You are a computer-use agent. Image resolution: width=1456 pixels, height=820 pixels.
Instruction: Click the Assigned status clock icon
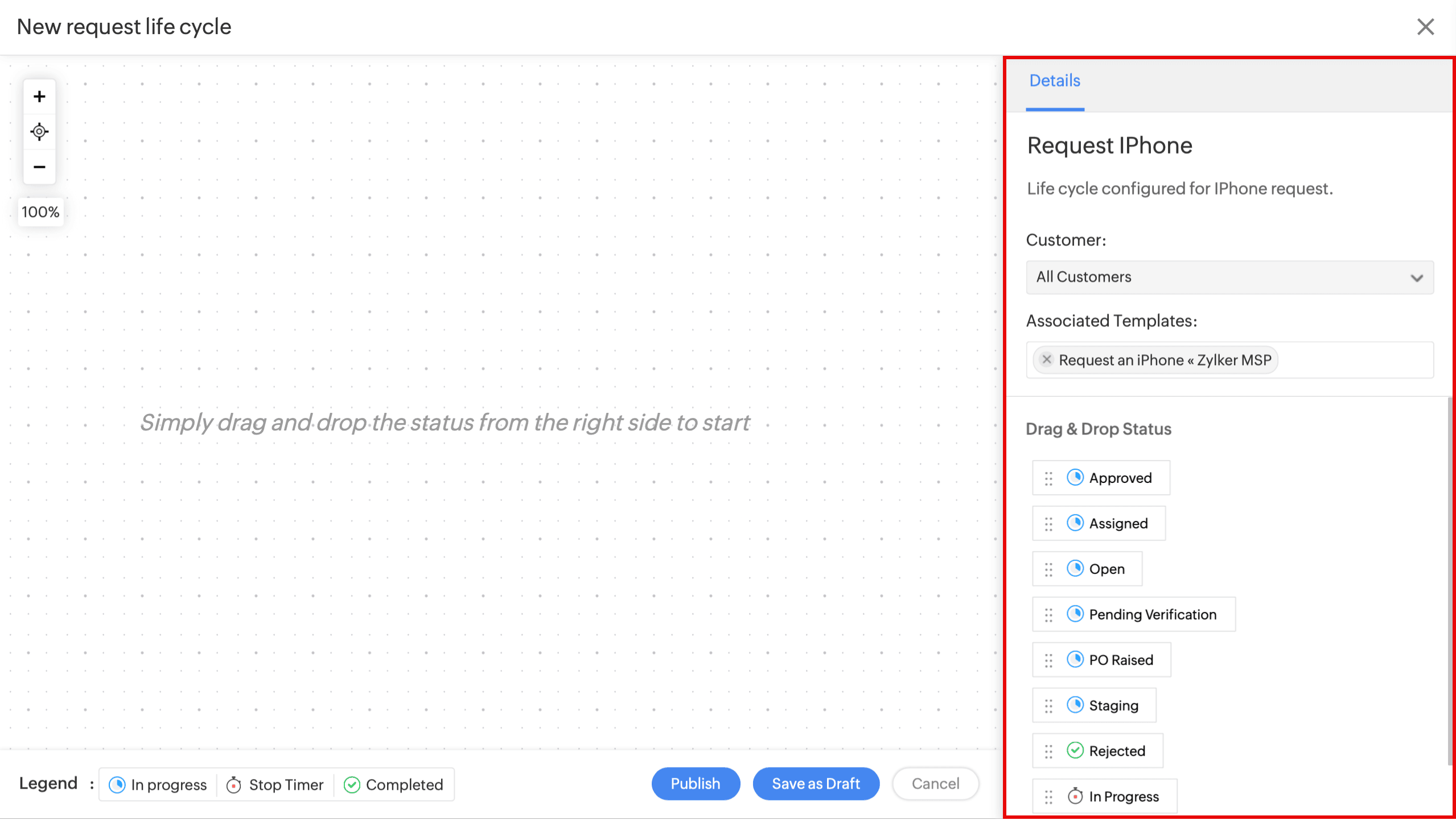(x=1075, y=523)
